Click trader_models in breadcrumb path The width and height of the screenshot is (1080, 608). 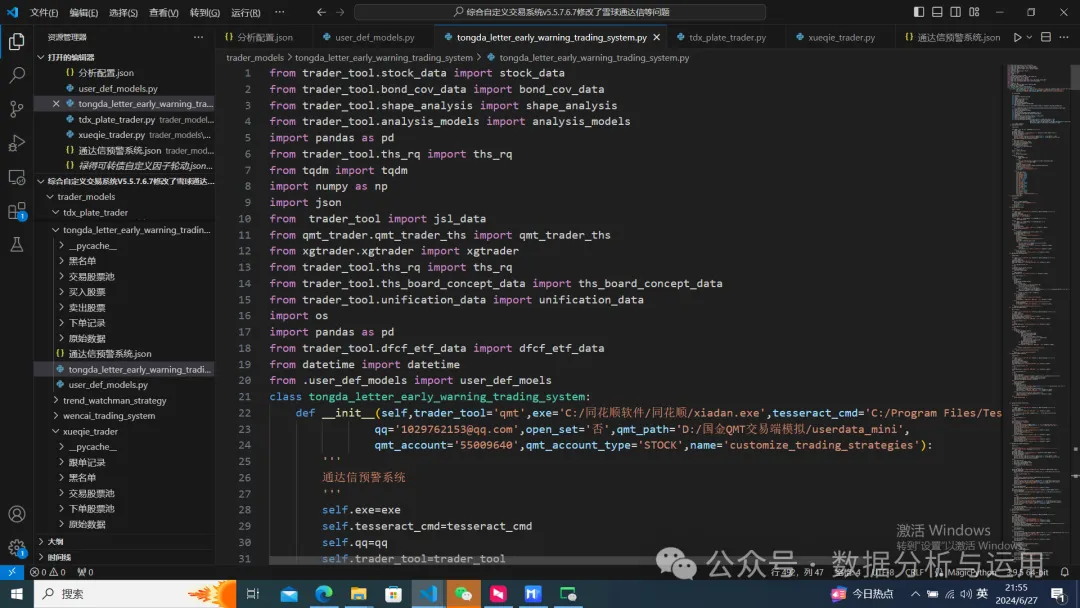coord(255,58)
